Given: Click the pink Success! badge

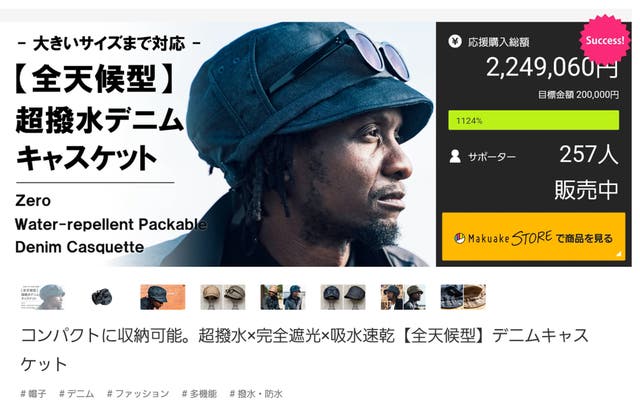Looking at the screenshot, I should coord(605,40).
